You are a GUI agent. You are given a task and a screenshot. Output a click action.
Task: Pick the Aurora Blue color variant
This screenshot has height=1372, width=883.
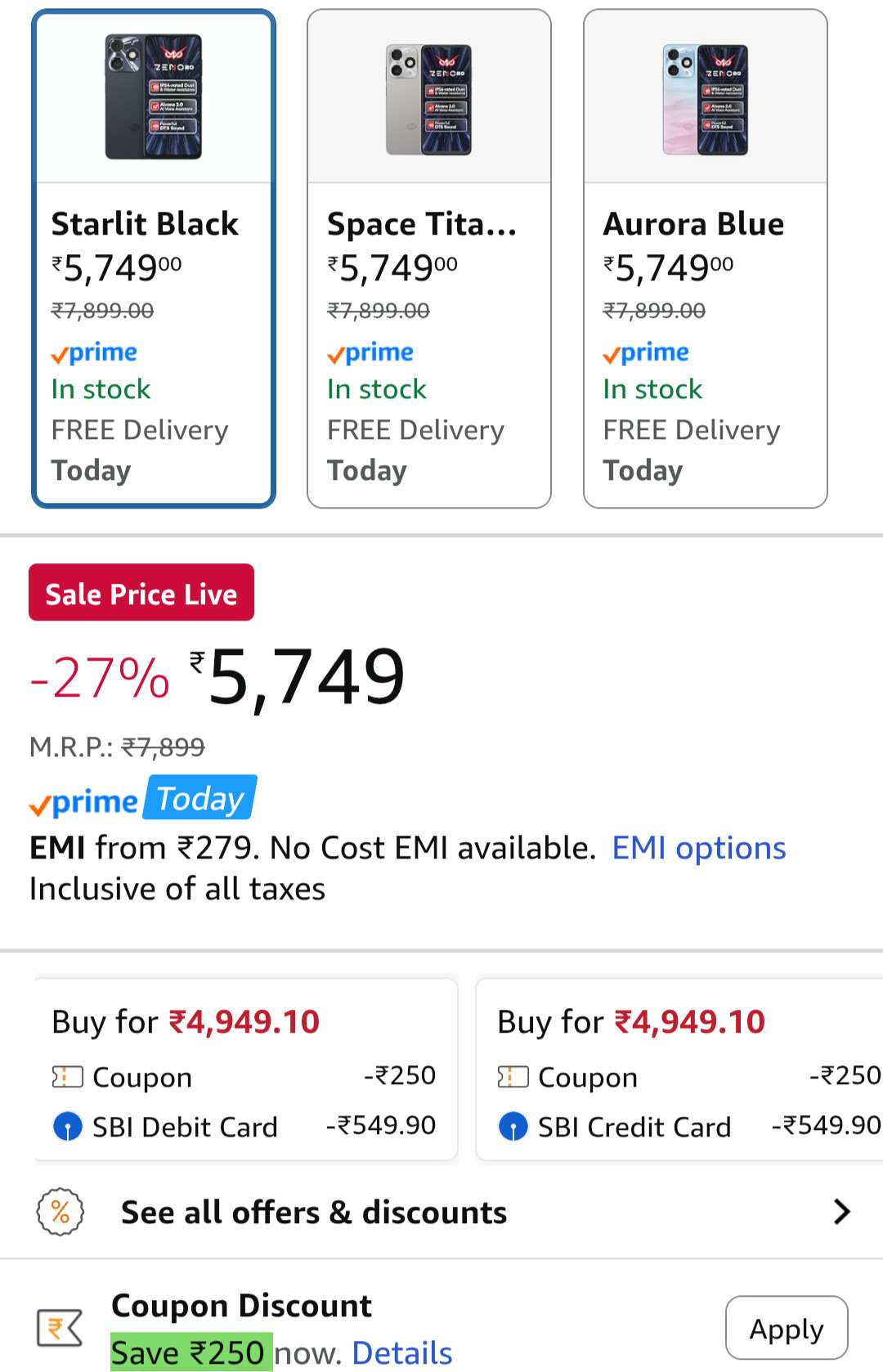[x=706, y=258]
